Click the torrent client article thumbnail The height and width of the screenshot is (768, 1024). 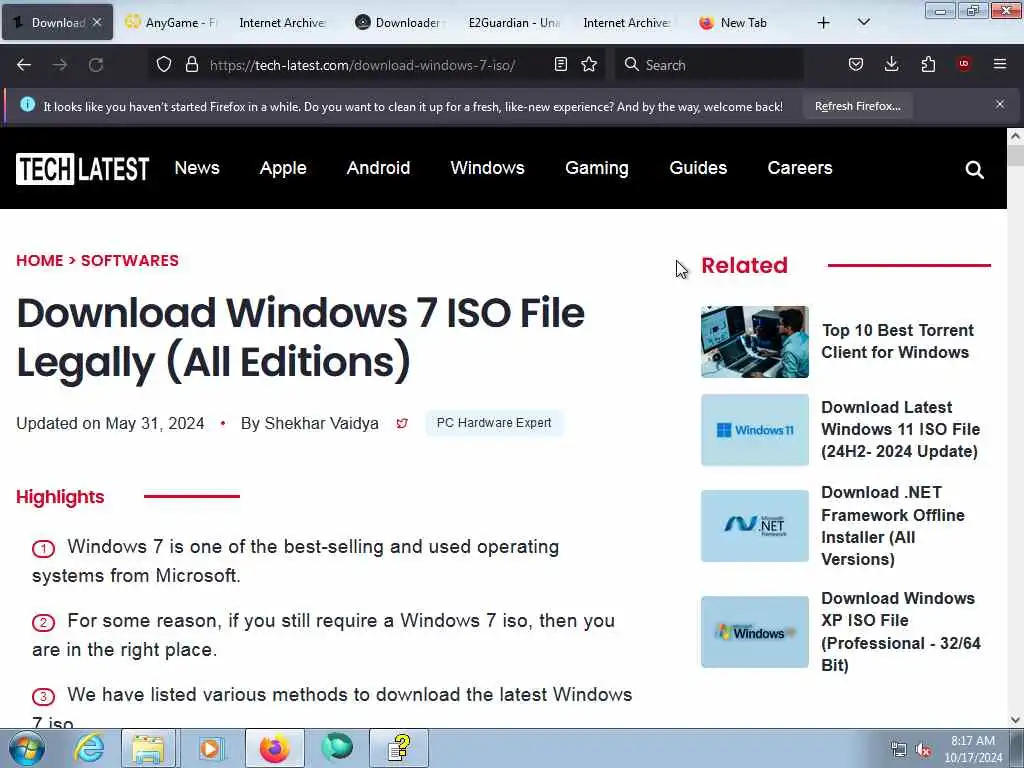tap(754, 342)
